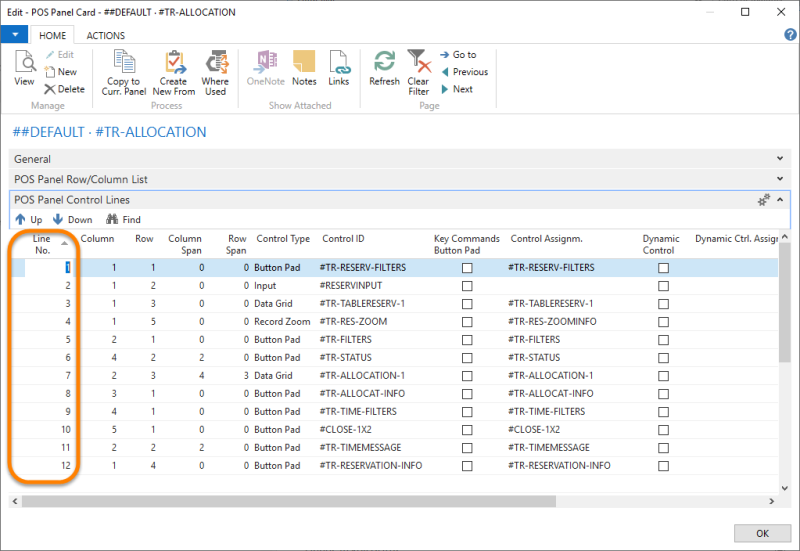This screenshot has width=800, height=551.
Task: Expand the General section
Action: coord(780,159)
